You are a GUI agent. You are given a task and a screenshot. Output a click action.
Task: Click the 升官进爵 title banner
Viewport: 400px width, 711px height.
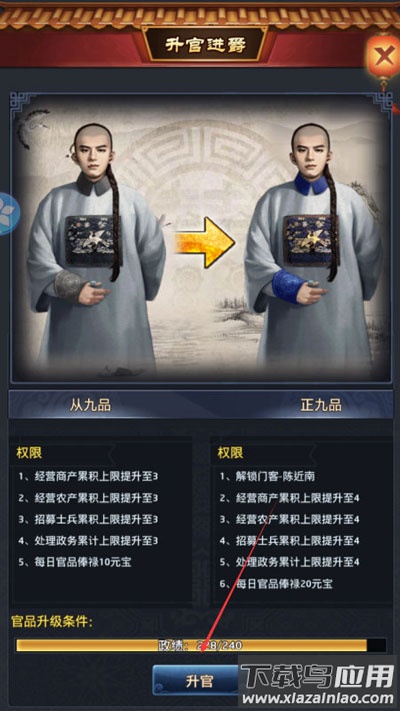tap(204, 44)
